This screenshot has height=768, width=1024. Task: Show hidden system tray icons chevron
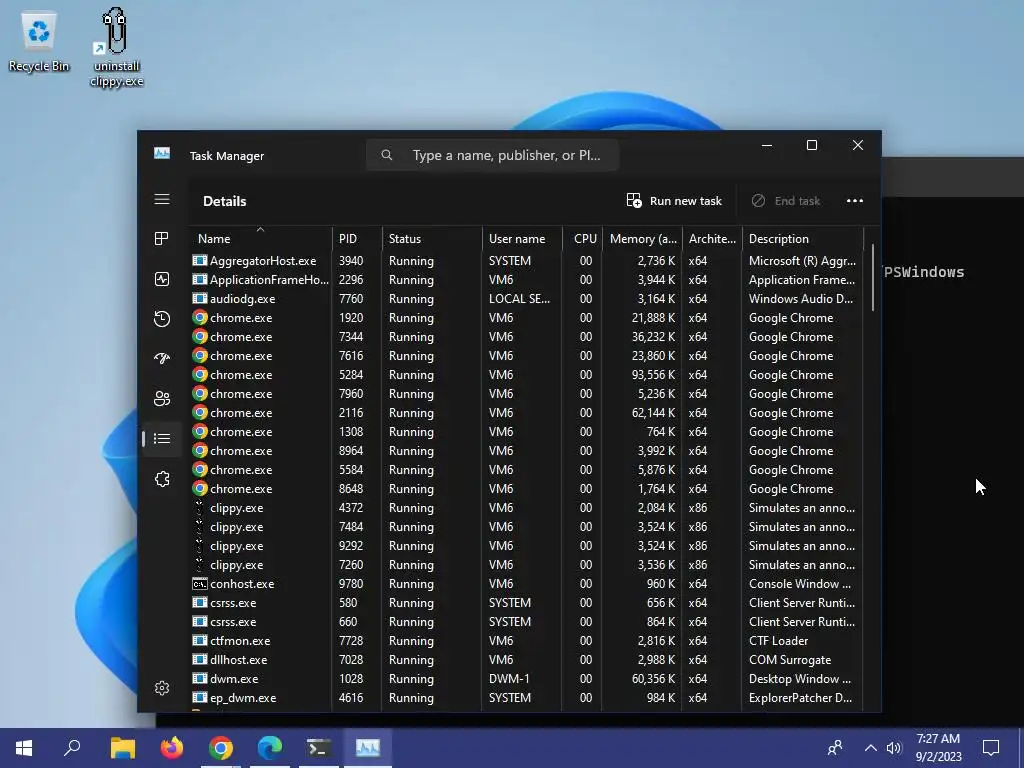coord(871,748)
